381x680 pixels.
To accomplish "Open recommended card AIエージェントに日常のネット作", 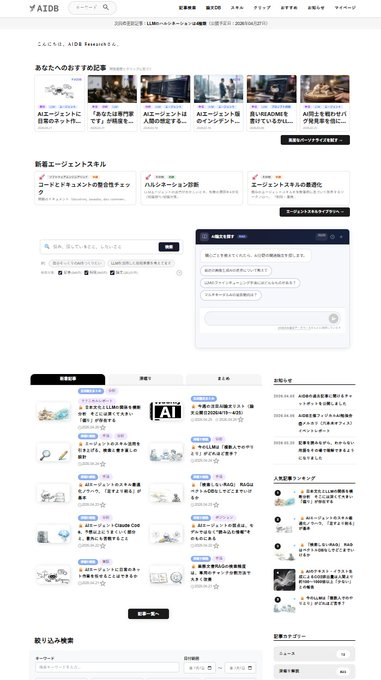I will tap(60, 103).
